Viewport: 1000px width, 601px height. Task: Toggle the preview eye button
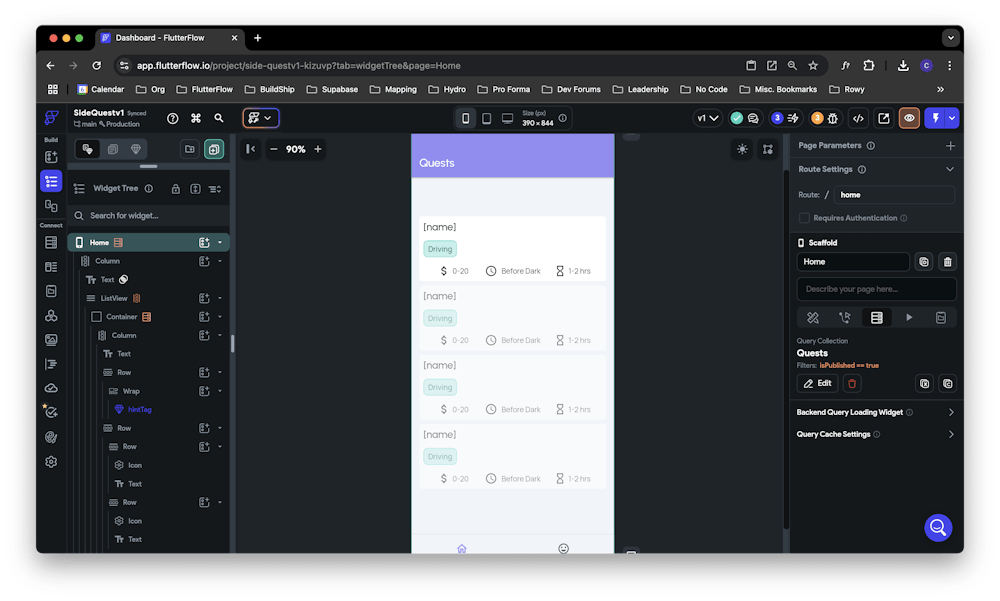click(909, 118)
